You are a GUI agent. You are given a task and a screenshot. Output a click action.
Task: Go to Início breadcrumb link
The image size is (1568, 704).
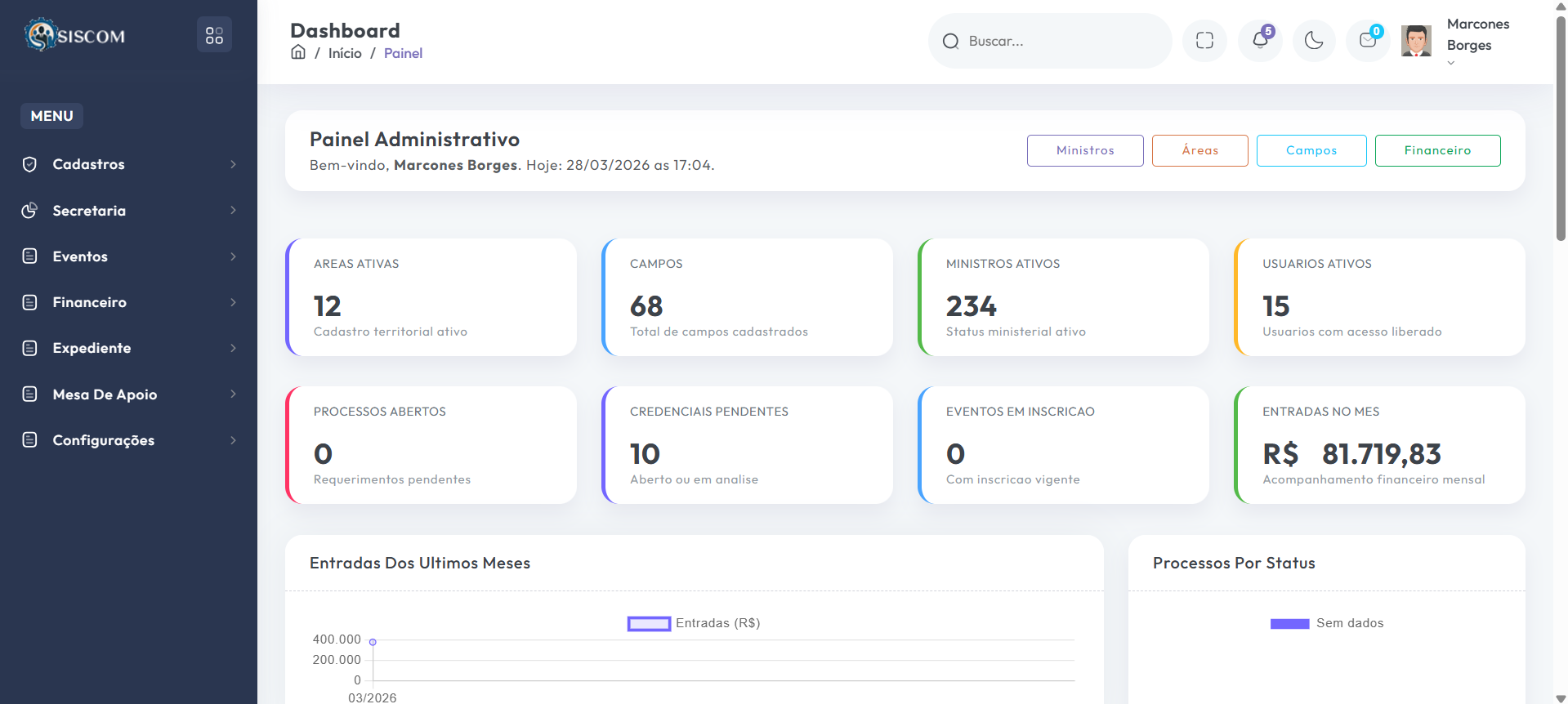345,53
